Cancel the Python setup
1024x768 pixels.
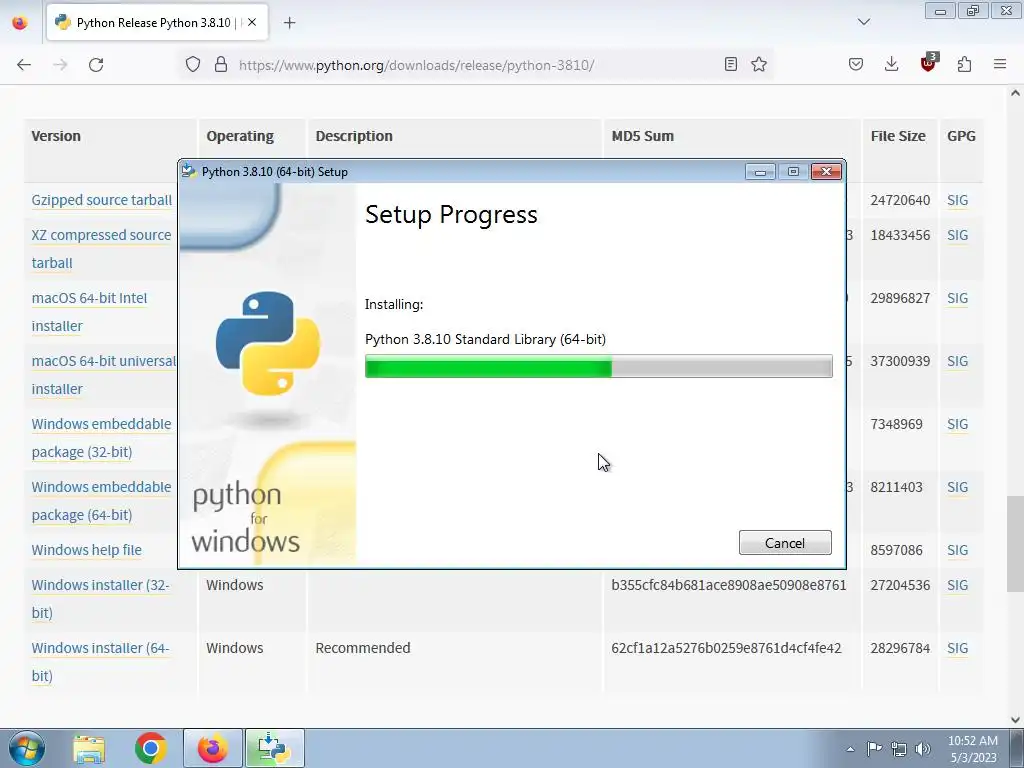785,543
